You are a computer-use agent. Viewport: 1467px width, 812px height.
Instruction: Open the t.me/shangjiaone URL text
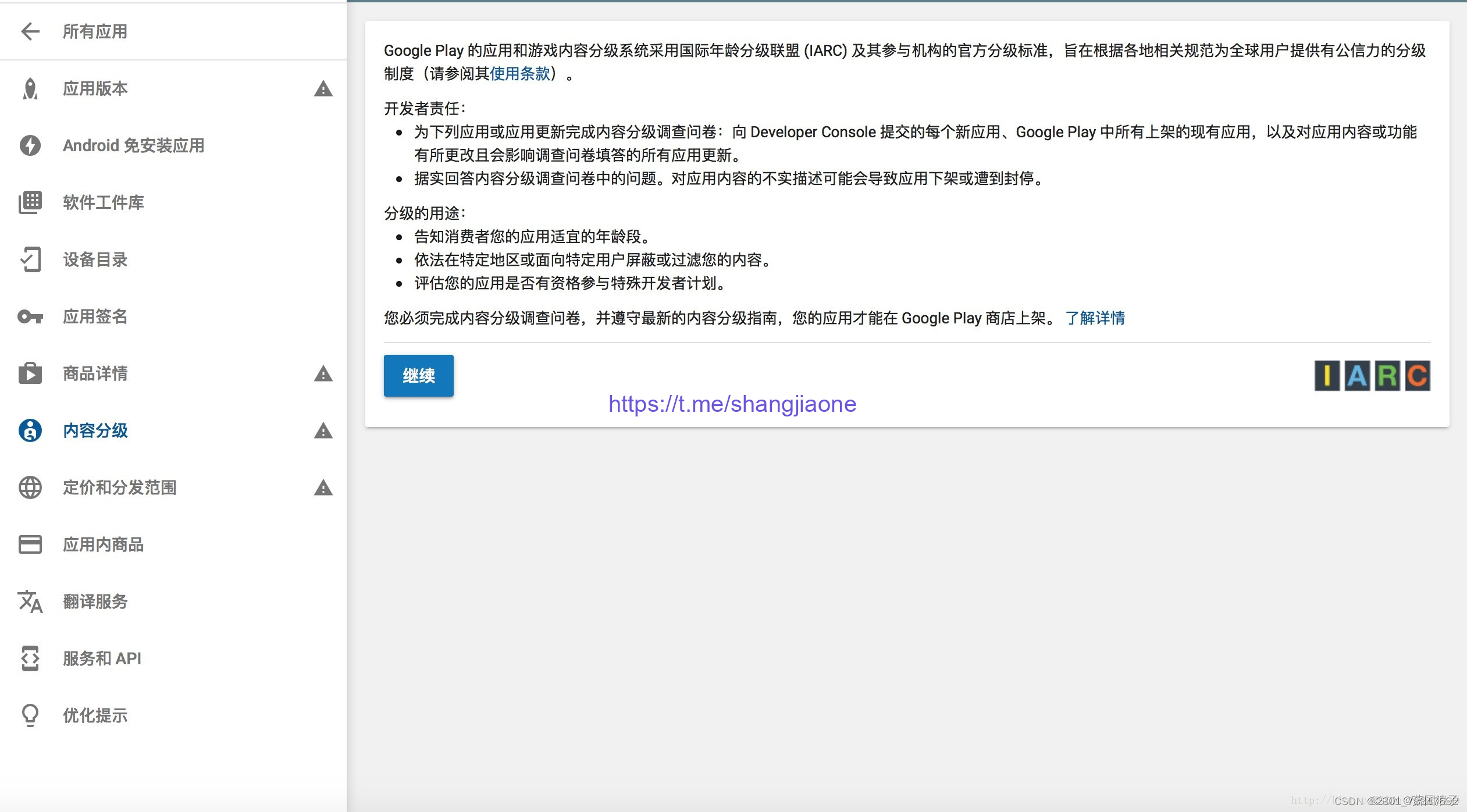click(x=732, y=404)
